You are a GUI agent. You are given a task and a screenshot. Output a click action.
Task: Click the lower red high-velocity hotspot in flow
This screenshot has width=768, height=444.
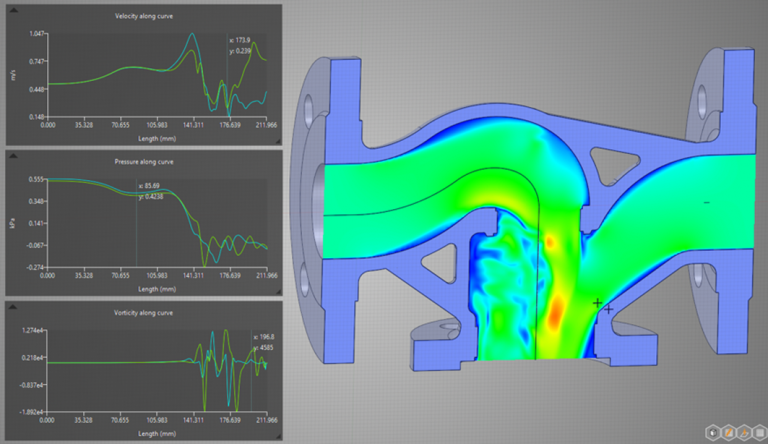(x=554, y=313)
